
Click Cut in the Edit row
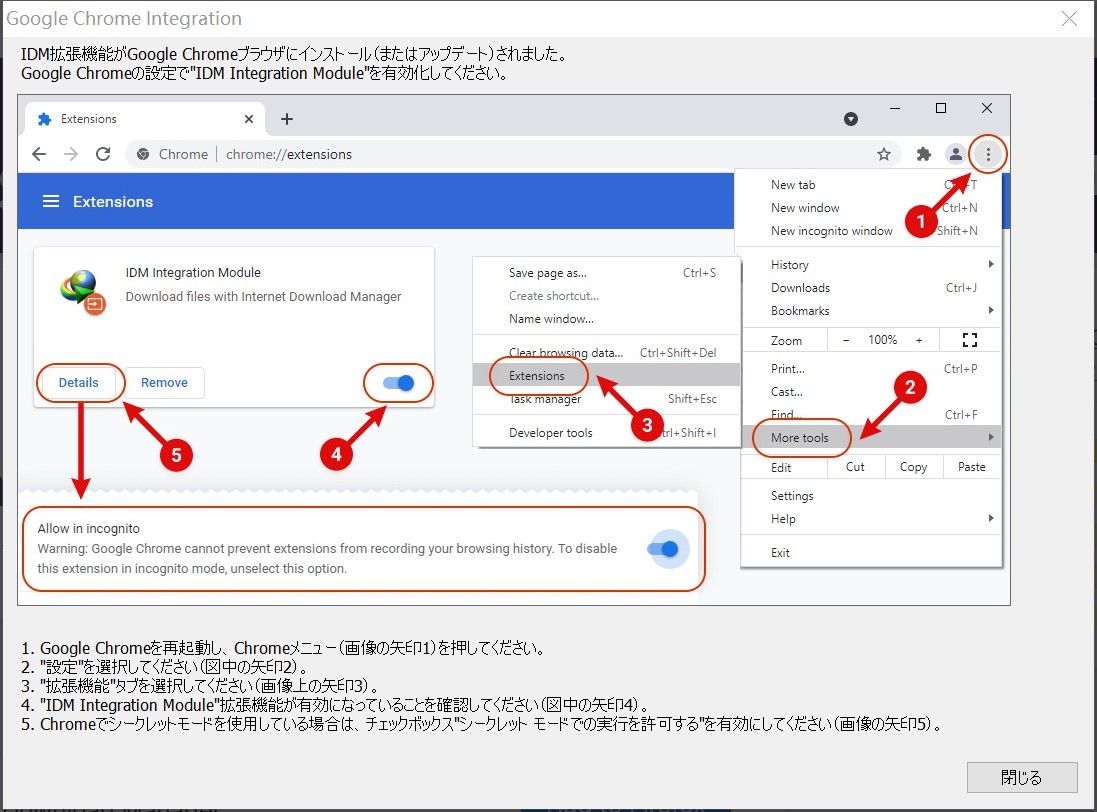tap(855, 466)
